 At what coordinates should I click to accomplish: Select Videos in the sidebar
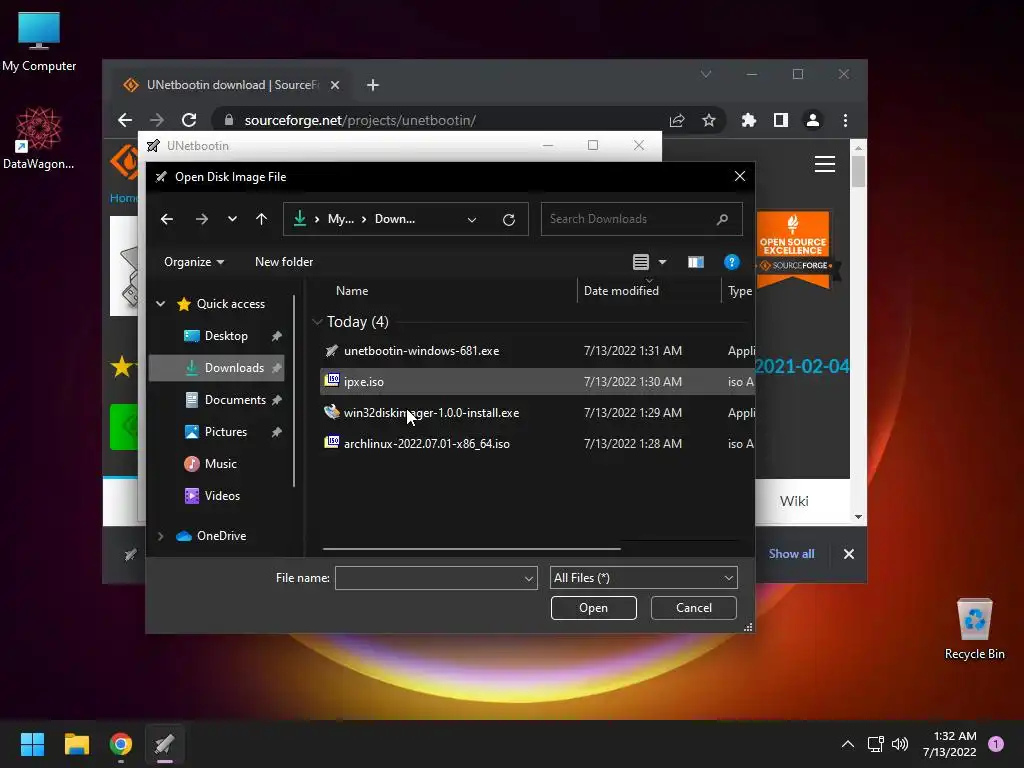tap(222, 496)
